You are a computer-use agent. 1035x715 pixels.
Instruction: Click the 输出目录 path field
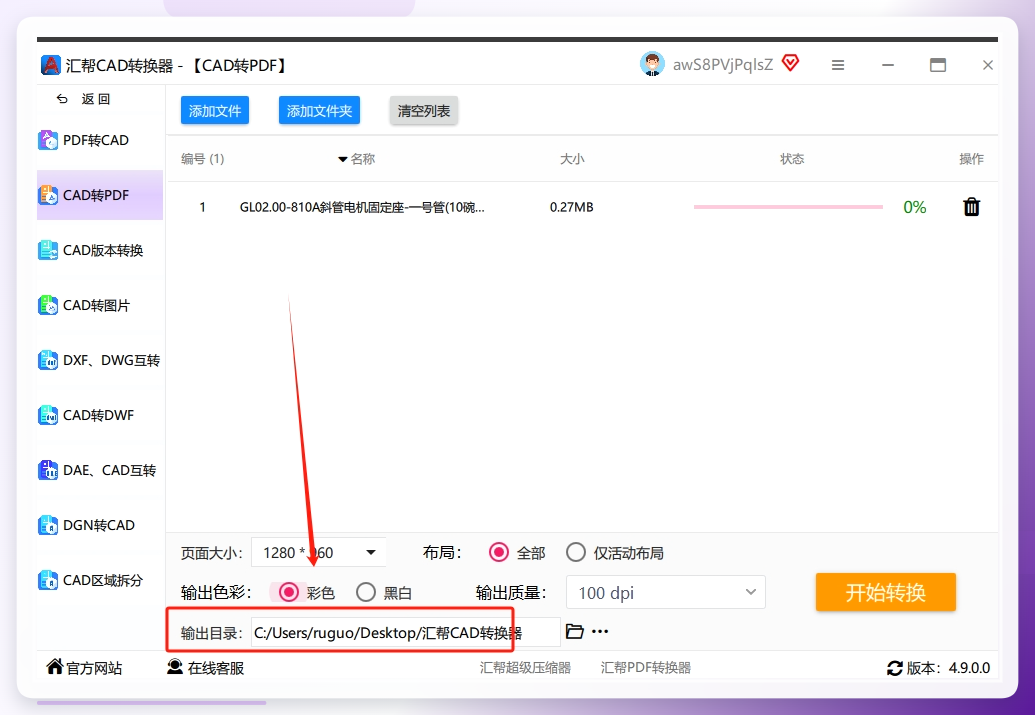405,632
